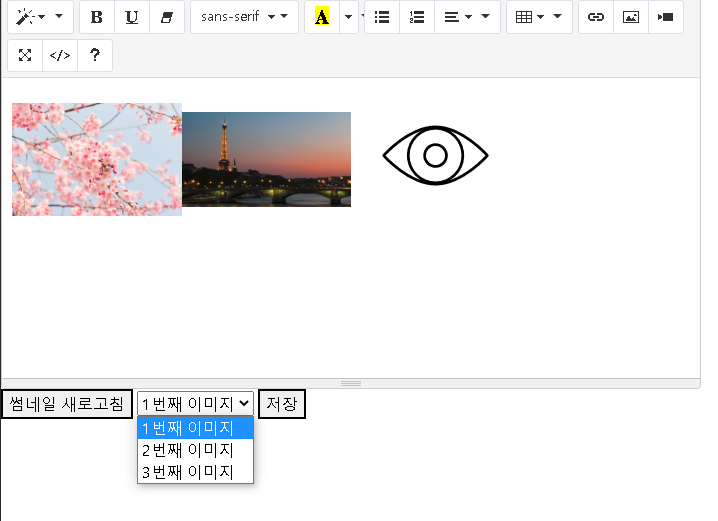718x521 pixels.
Task: Toggle underline formatting
Action: [x=132, y=17]
